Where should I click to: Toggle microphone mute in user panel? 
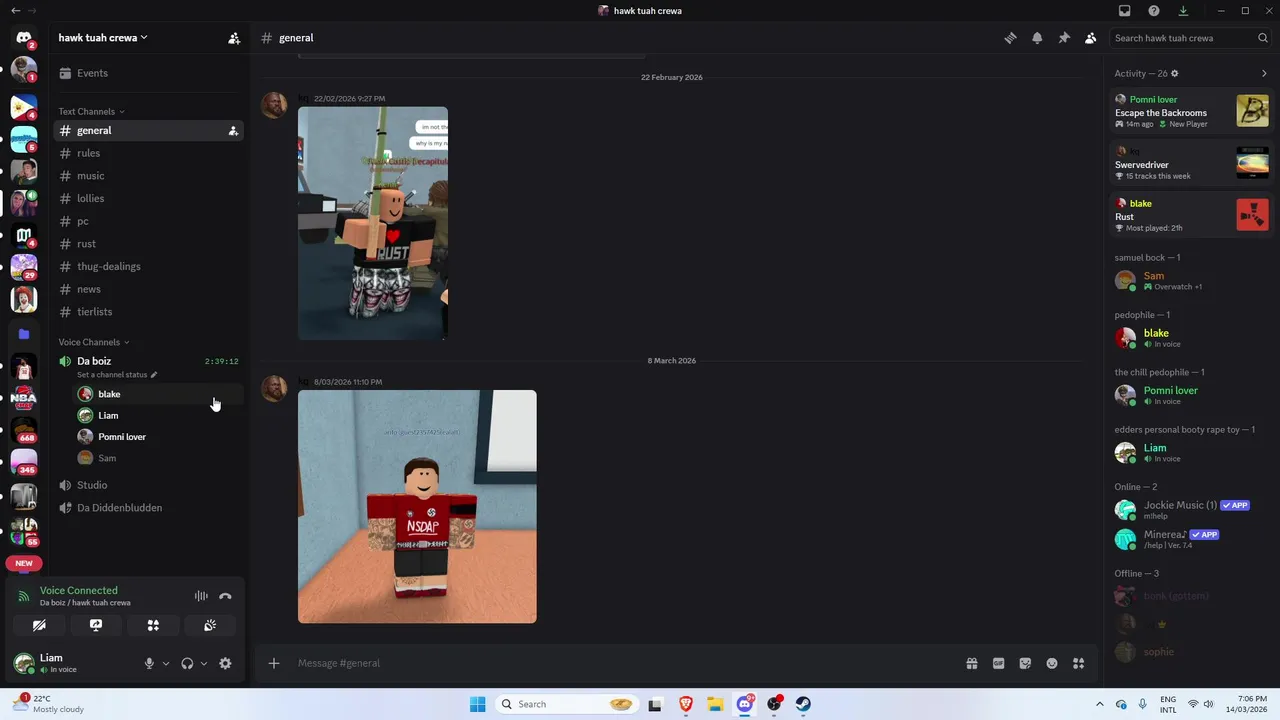[x=149, y=663]
